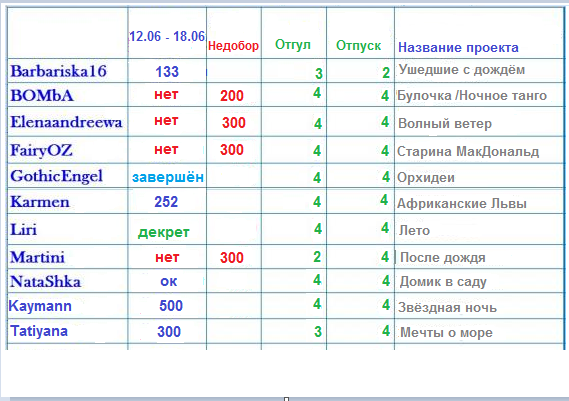Click project 'Ушедшие с дождём'

point(462,70)
